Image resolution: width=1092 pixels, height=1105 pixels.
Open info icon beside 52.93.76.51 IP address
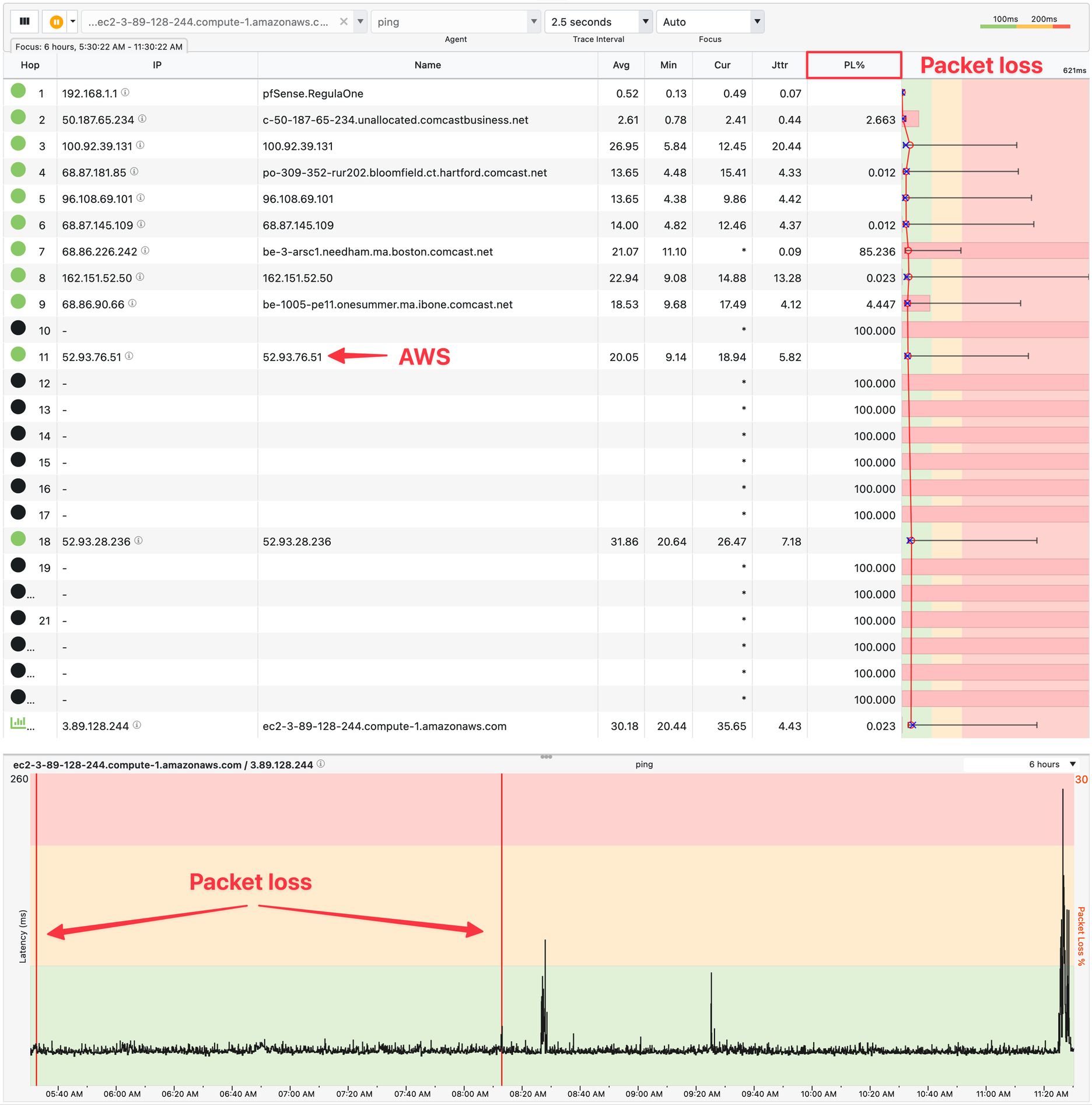[129, 356]
